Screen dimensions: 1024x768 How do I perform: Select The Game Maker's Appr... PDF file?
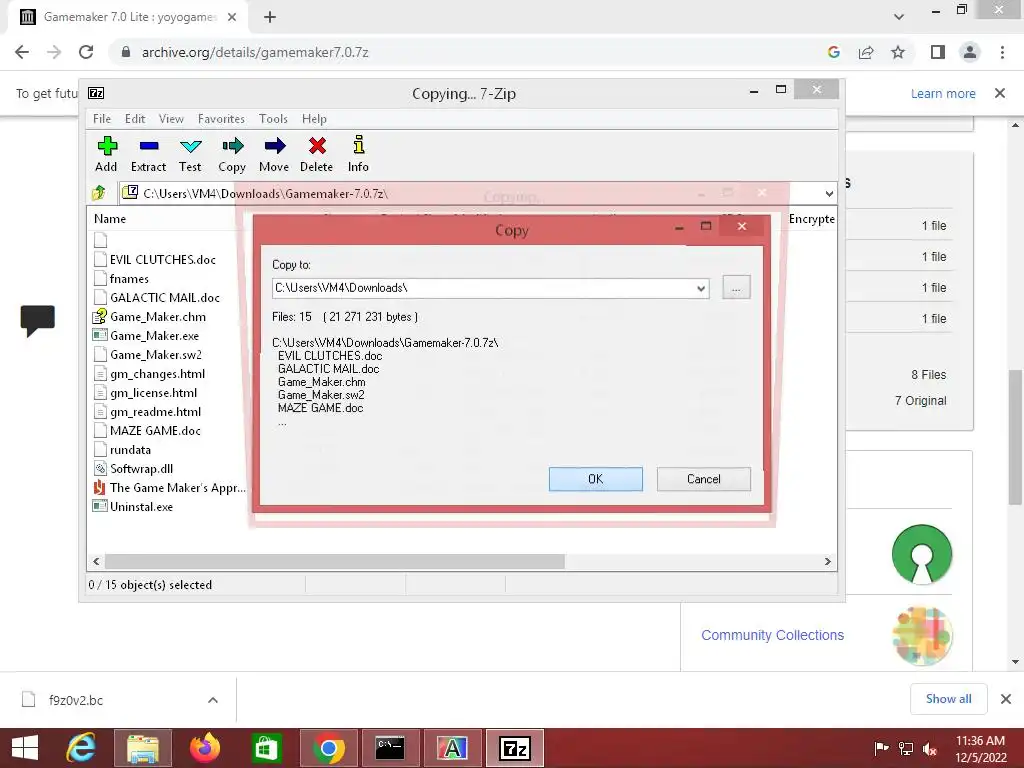click(170, 487)
